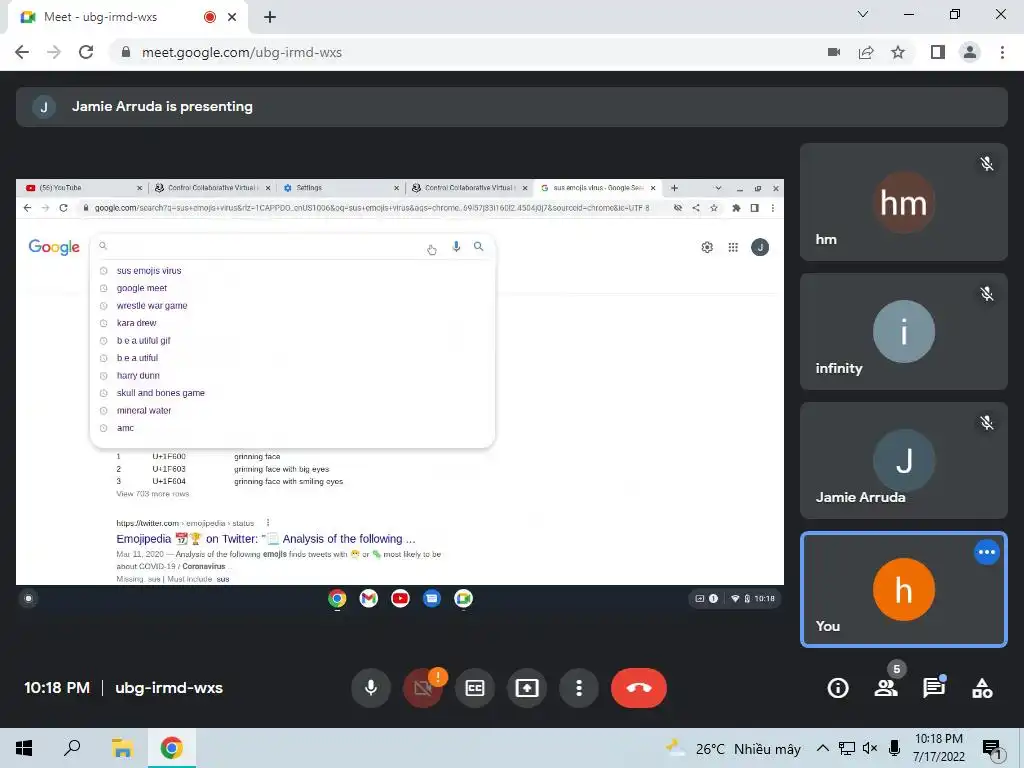The height and width of the screenshot is (768, 1024).
Task: Click View 703 more rows link
Action: 153,494
